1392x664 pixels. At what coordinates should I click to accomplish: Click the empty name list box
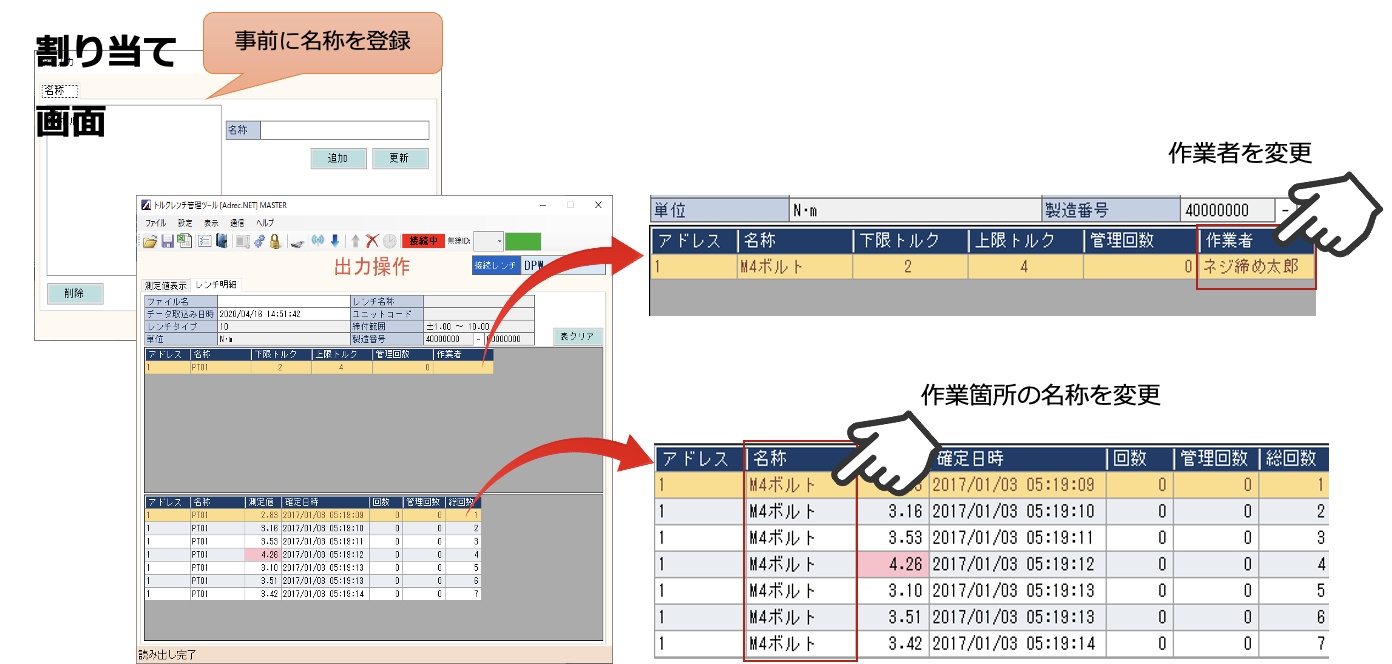pos(133,190)
